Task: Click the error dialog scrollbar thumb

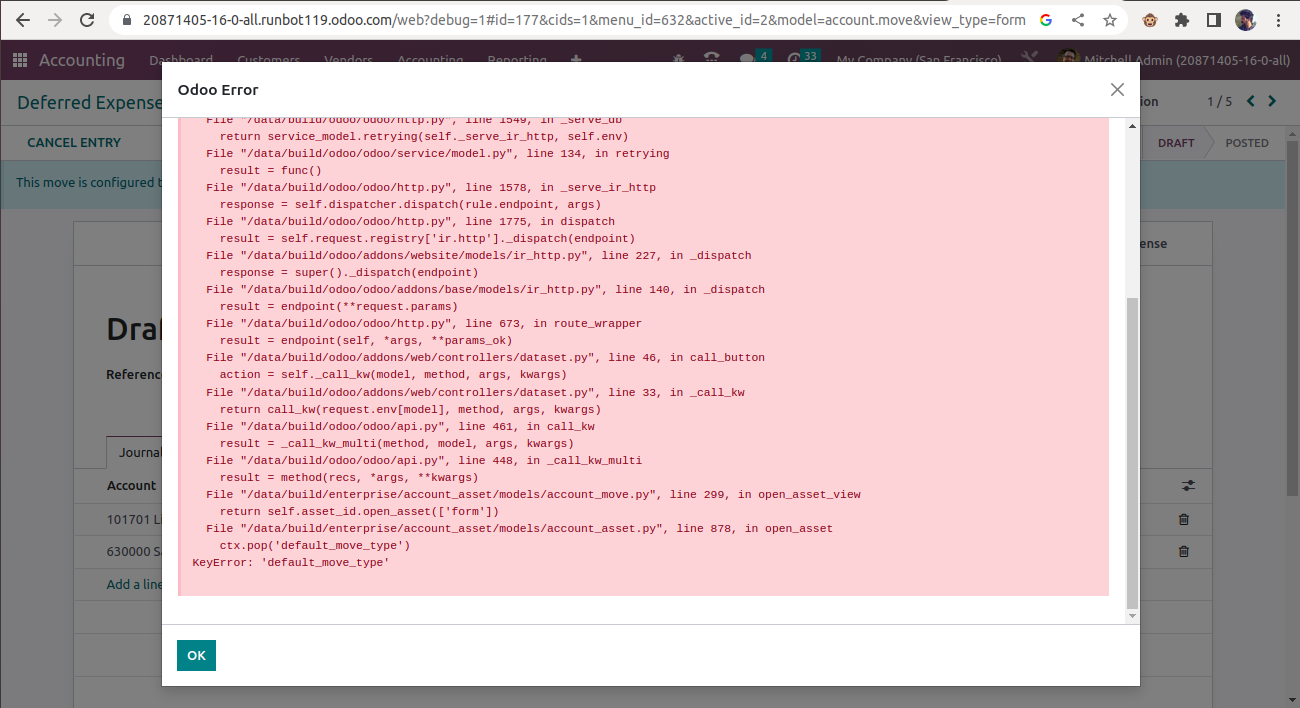Action: pyautogui.click(x=1132, y=452)
